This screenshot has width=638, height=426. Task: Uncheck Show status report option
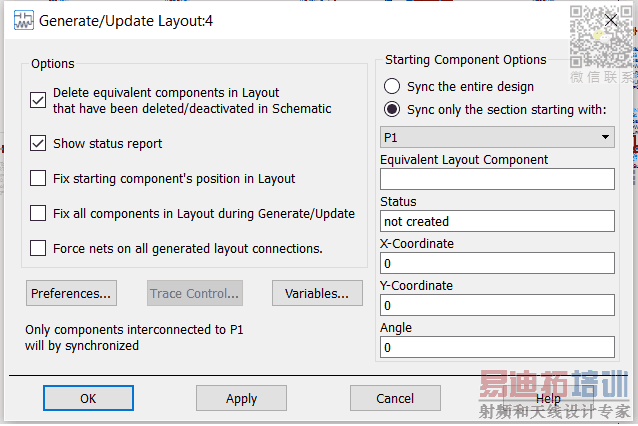pos(38,144)
